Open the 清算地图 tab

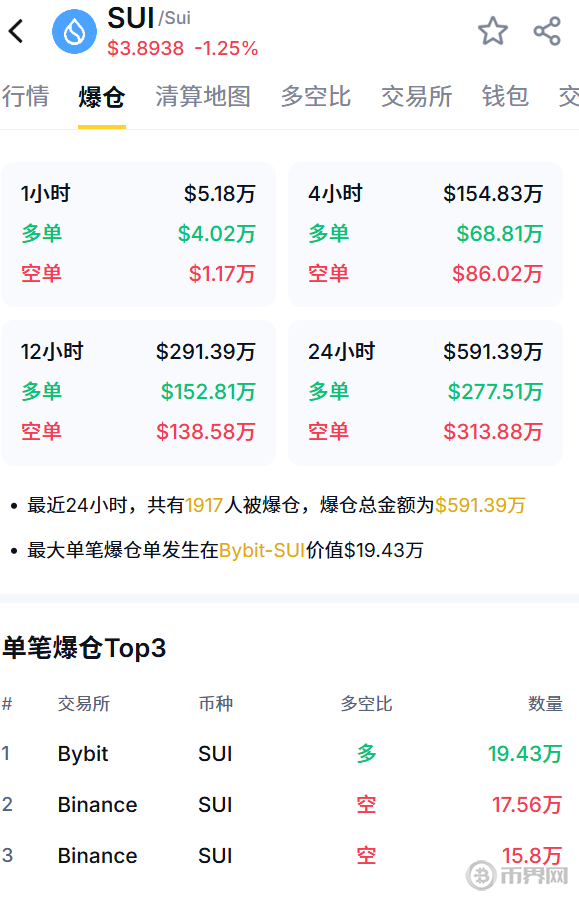pos(203,96)
